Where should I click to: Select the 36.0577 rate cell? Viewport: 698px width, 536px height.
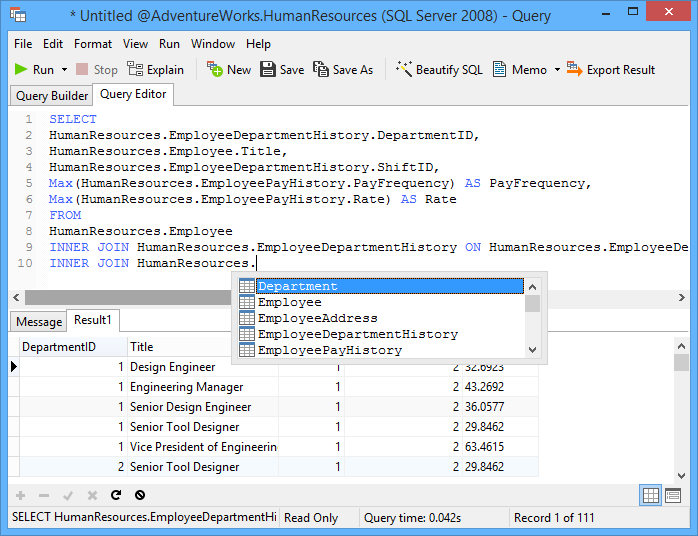click(x=500, y=407)
